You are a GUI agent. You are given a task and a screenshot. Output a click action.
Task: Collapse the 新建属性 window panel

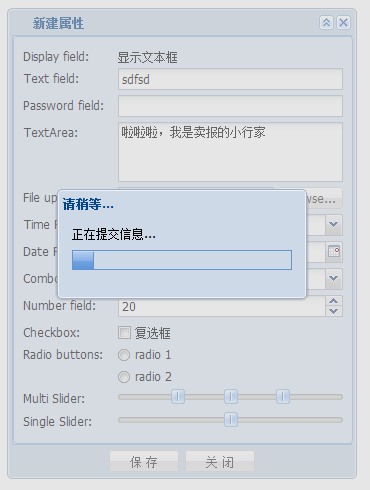(x=326, y=23)
